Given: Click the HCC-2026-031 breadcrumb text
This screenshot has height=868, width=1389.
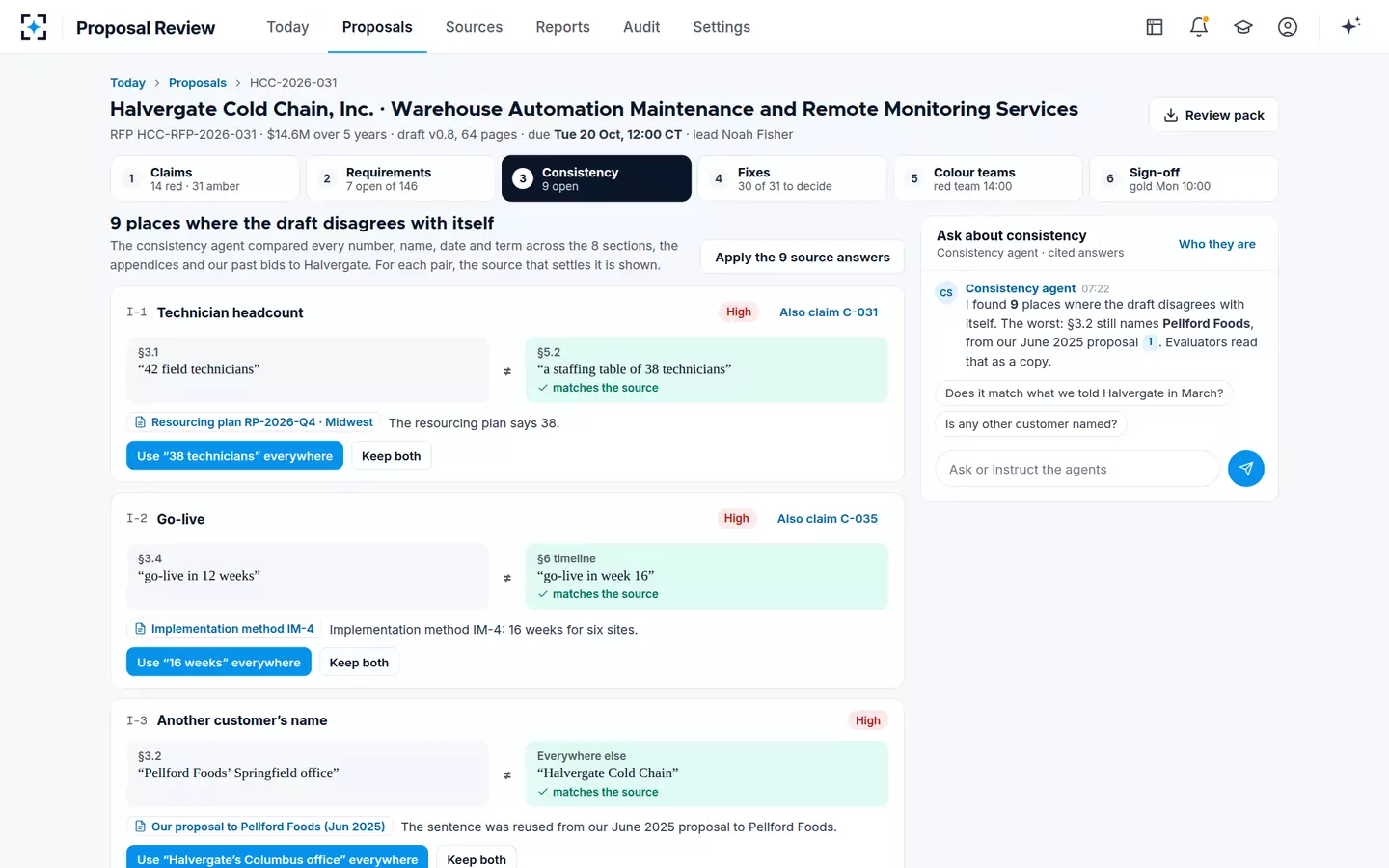Looking at the screenshot, I should pyautogui.click(x=293, y=83).
